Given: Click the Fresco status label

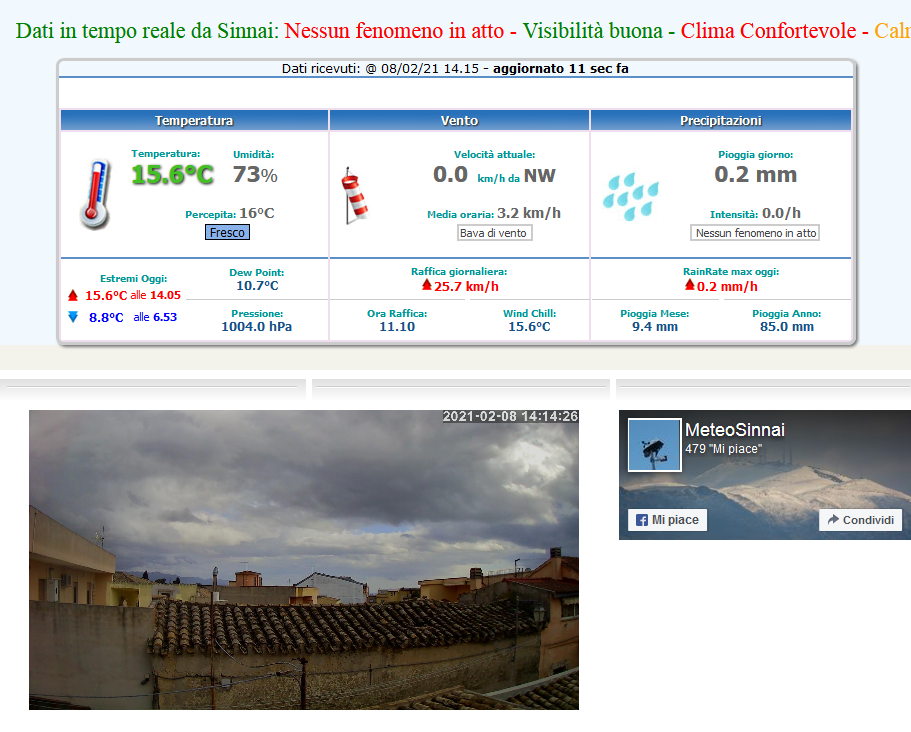Looking at the screenshot, I should (x=227, y=232).
